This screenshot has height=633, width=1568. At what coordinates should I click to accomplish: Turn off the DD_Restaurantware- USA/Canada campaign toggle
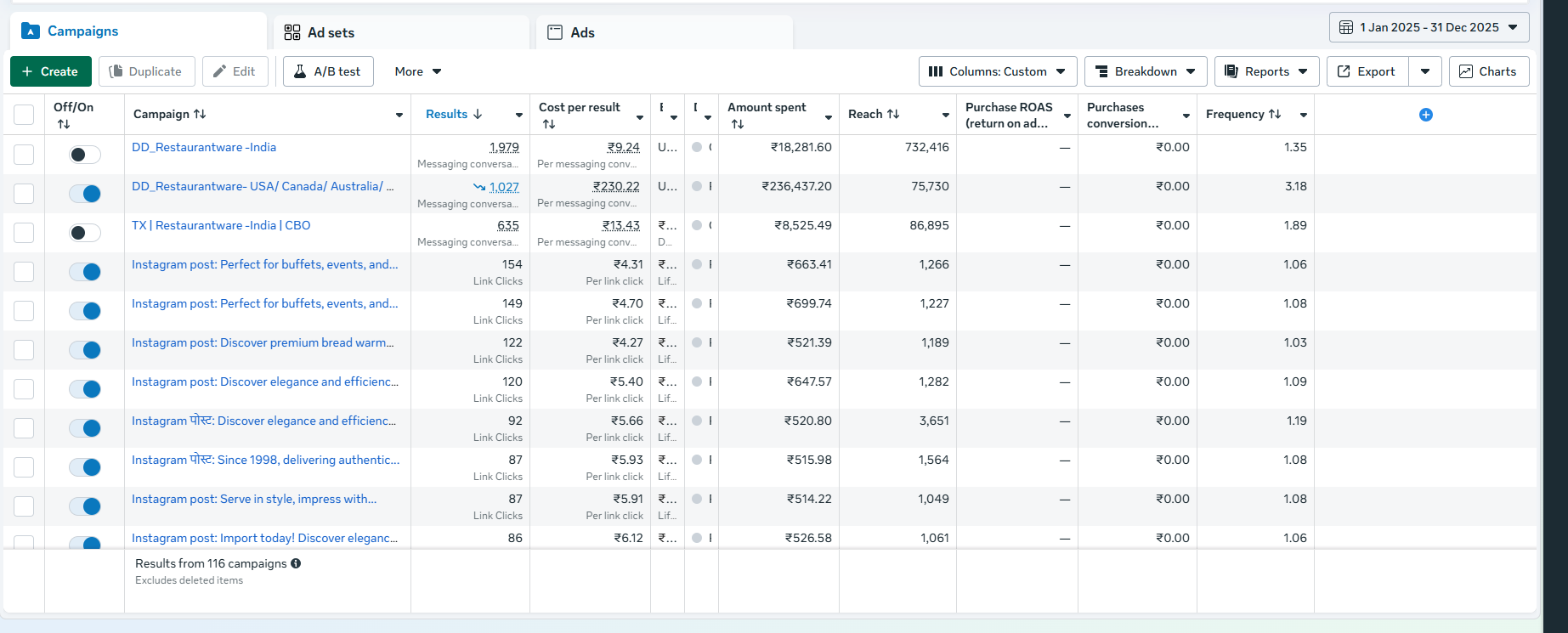click(x=85, y=194)
